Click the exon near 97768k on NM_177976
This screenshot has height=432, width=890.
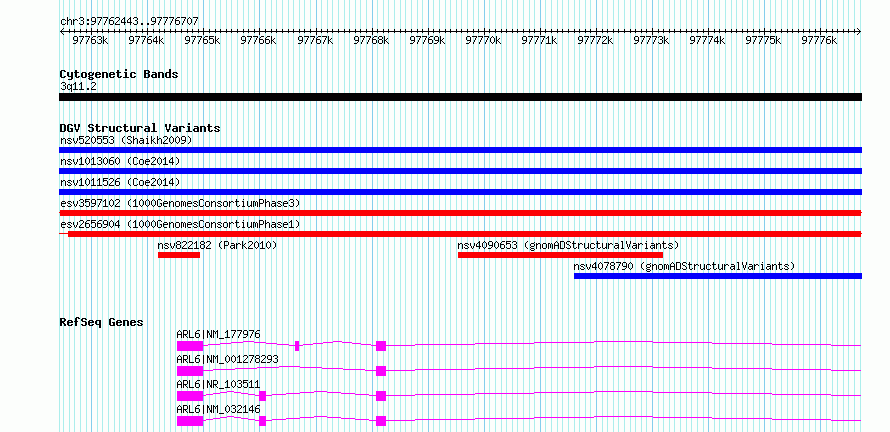(x=381, y=346)
